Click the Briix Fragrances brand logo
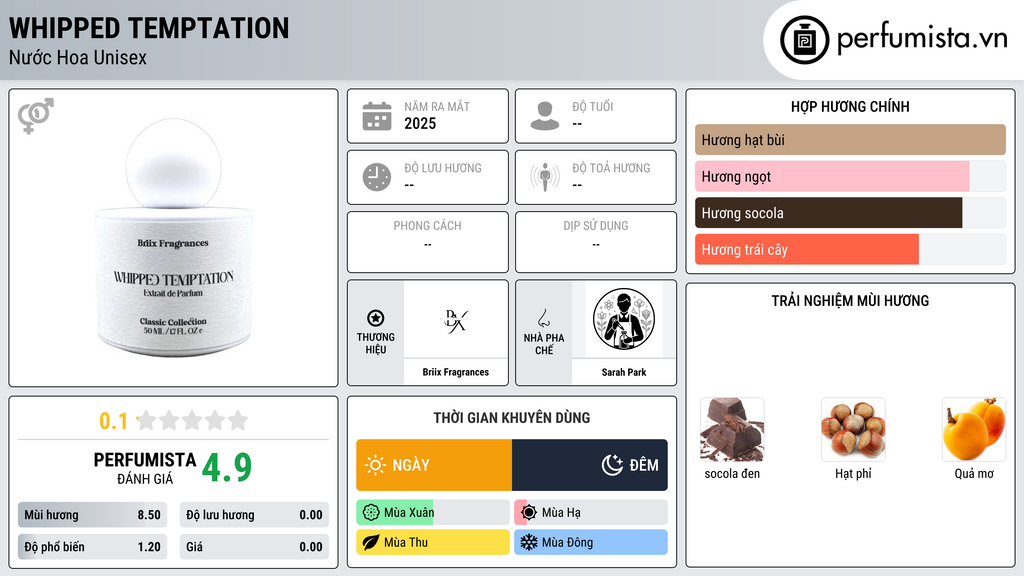The image size is (1024, 576). 455,320
